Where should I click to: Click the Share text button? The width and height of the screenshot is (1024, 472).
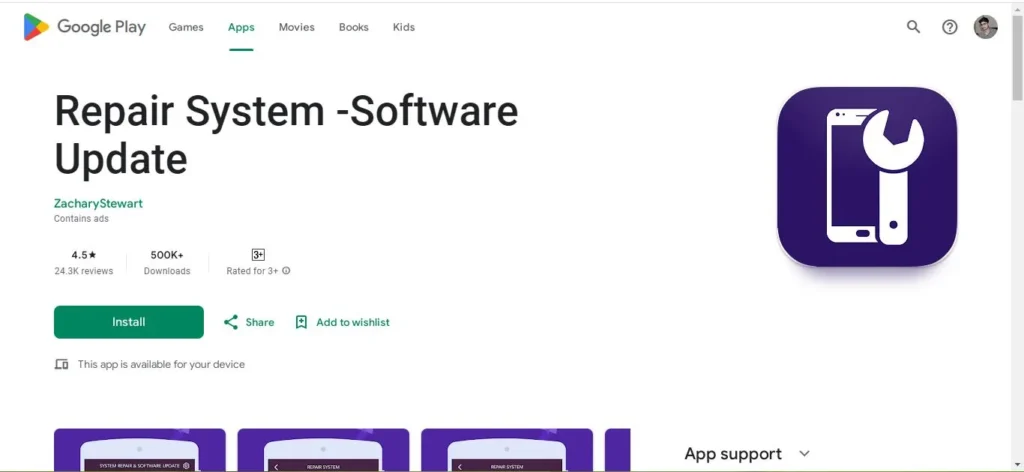(260, 322)
